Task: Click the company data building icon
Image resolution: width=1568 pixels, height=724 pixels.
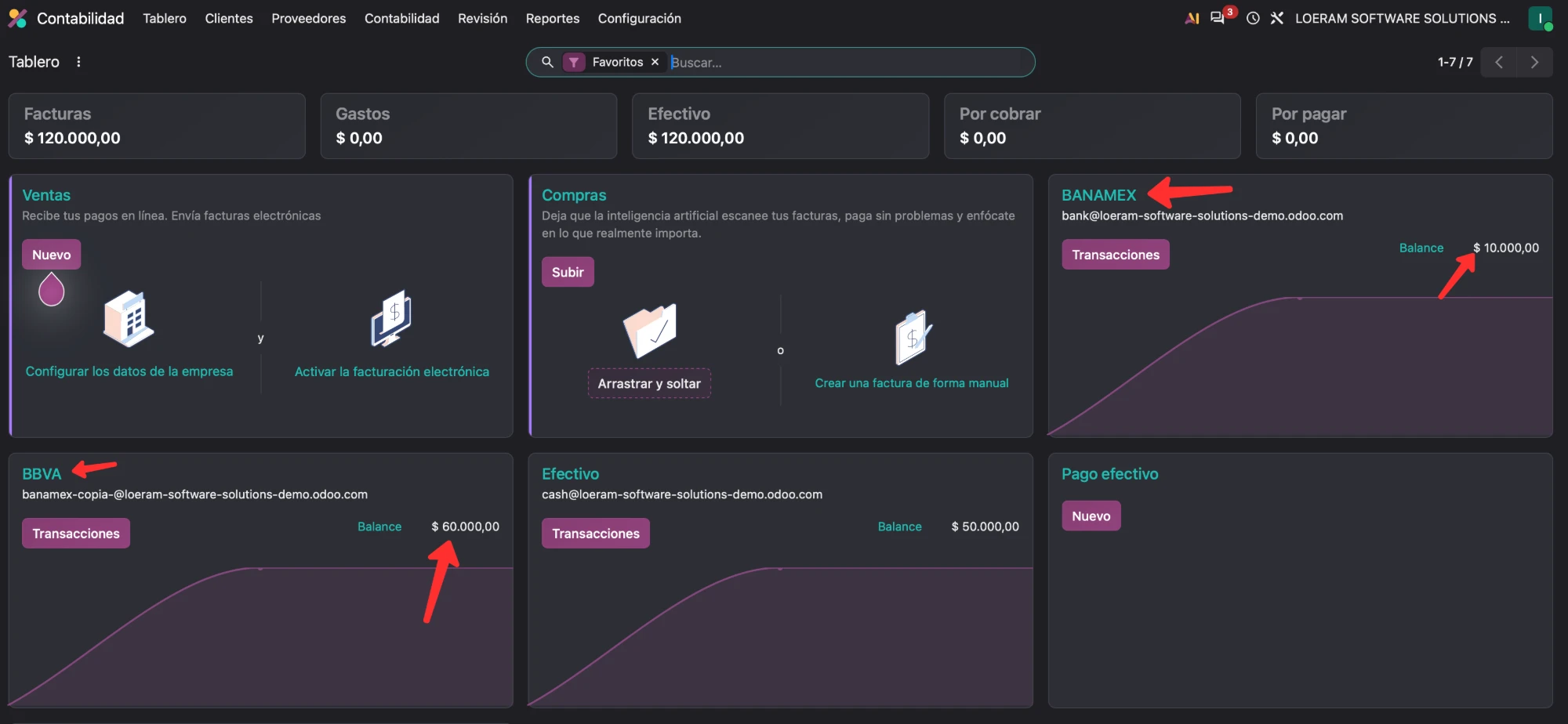Action: 129,318
